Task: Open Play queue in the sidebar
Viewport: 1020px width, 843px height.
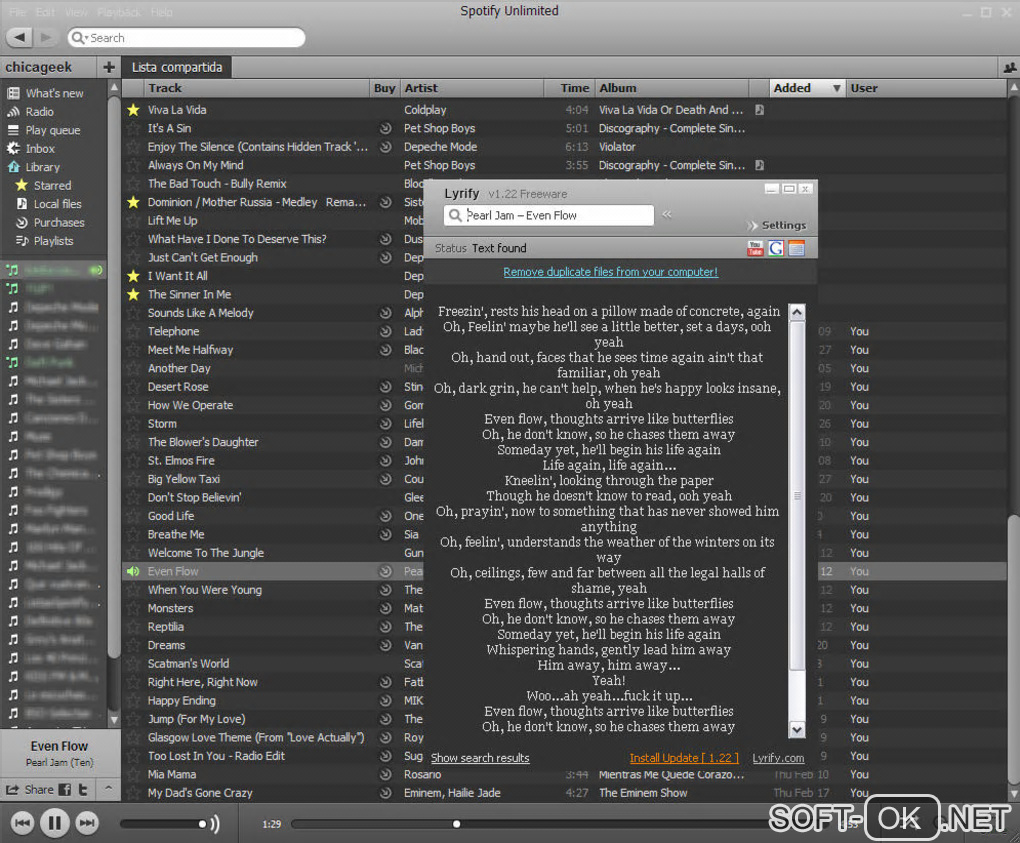Action: 53,130
